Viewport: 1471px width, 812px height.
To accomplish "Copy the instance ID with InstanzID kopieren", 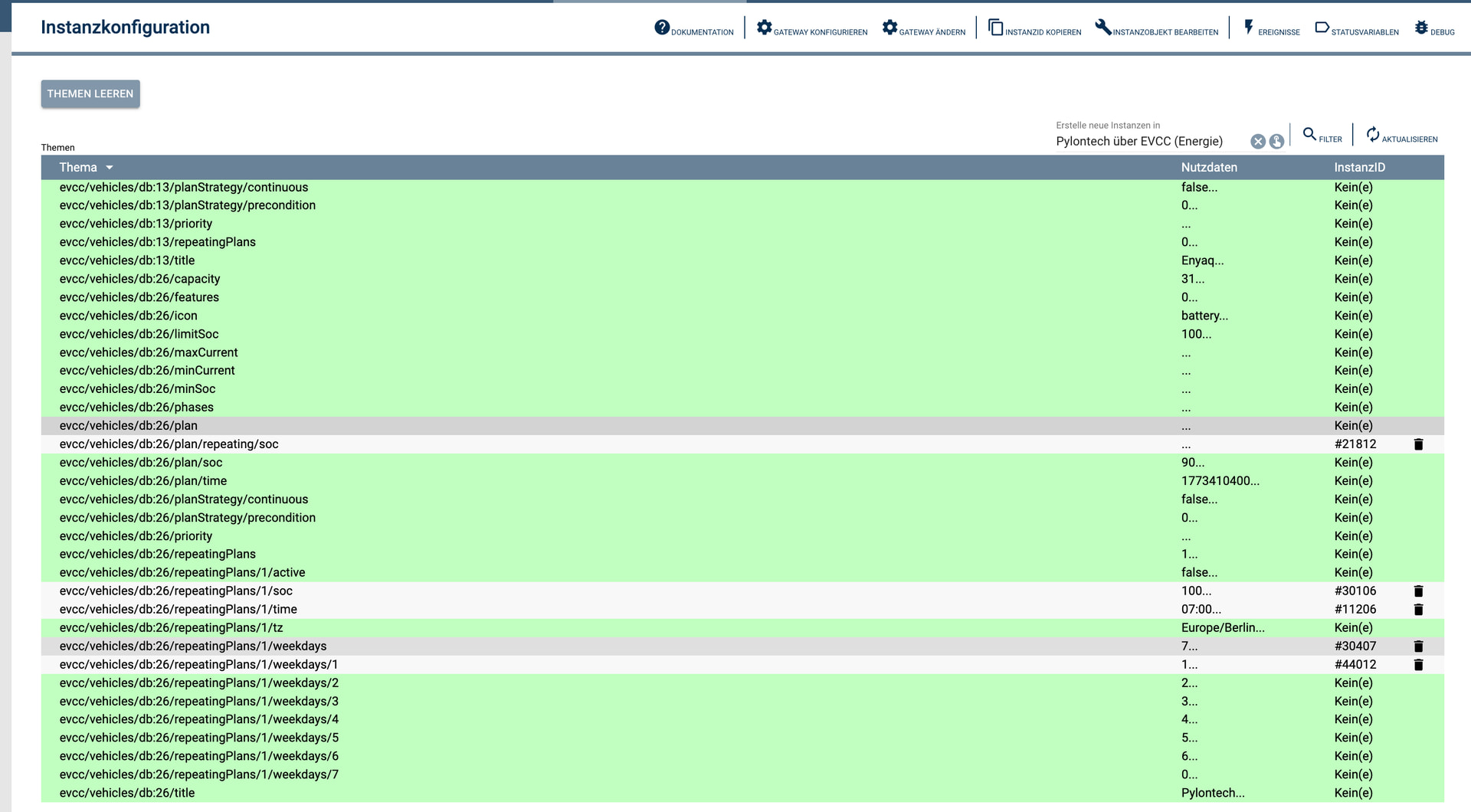I will point(995,28).
